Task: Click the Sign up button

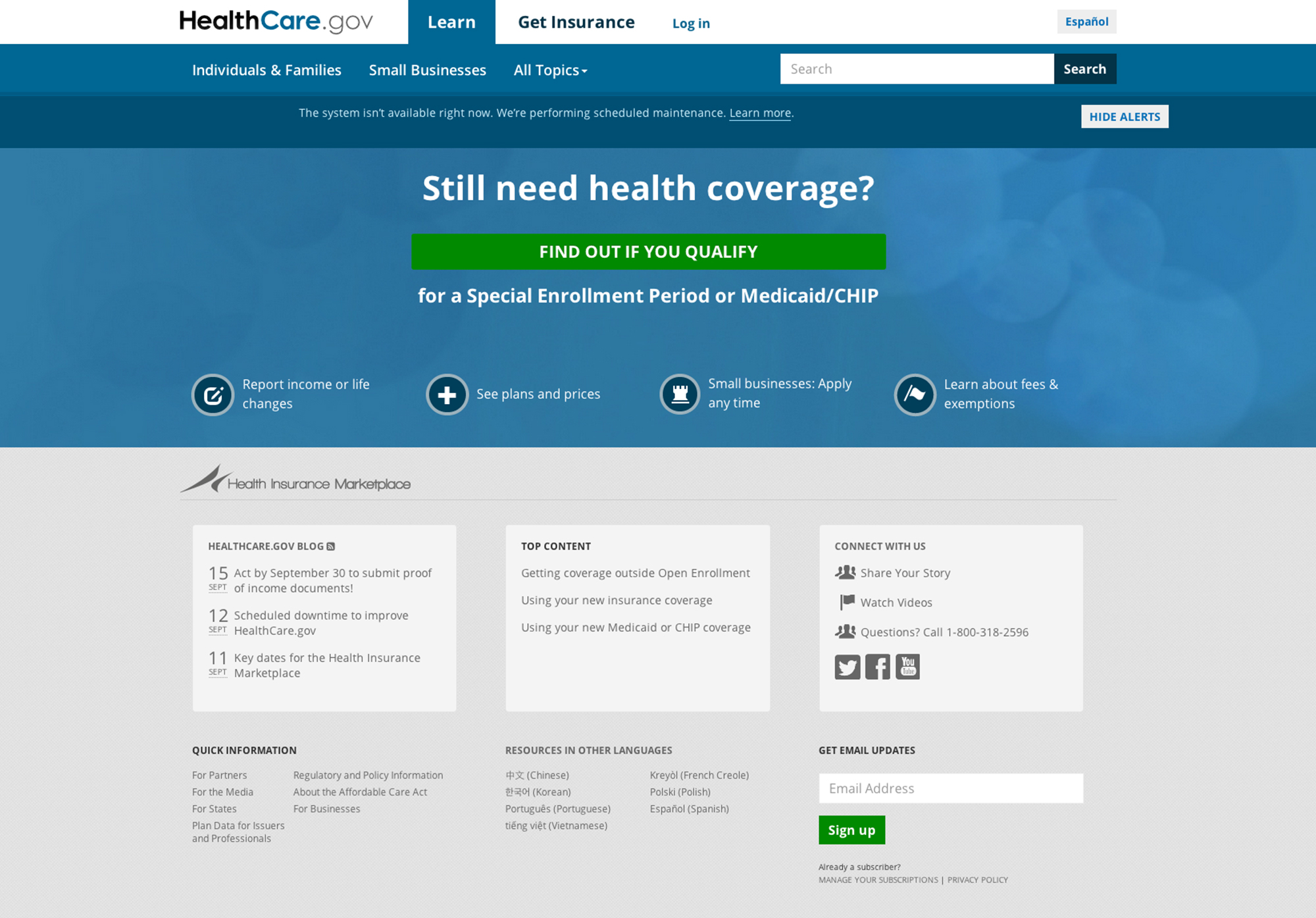Action: 851,830
